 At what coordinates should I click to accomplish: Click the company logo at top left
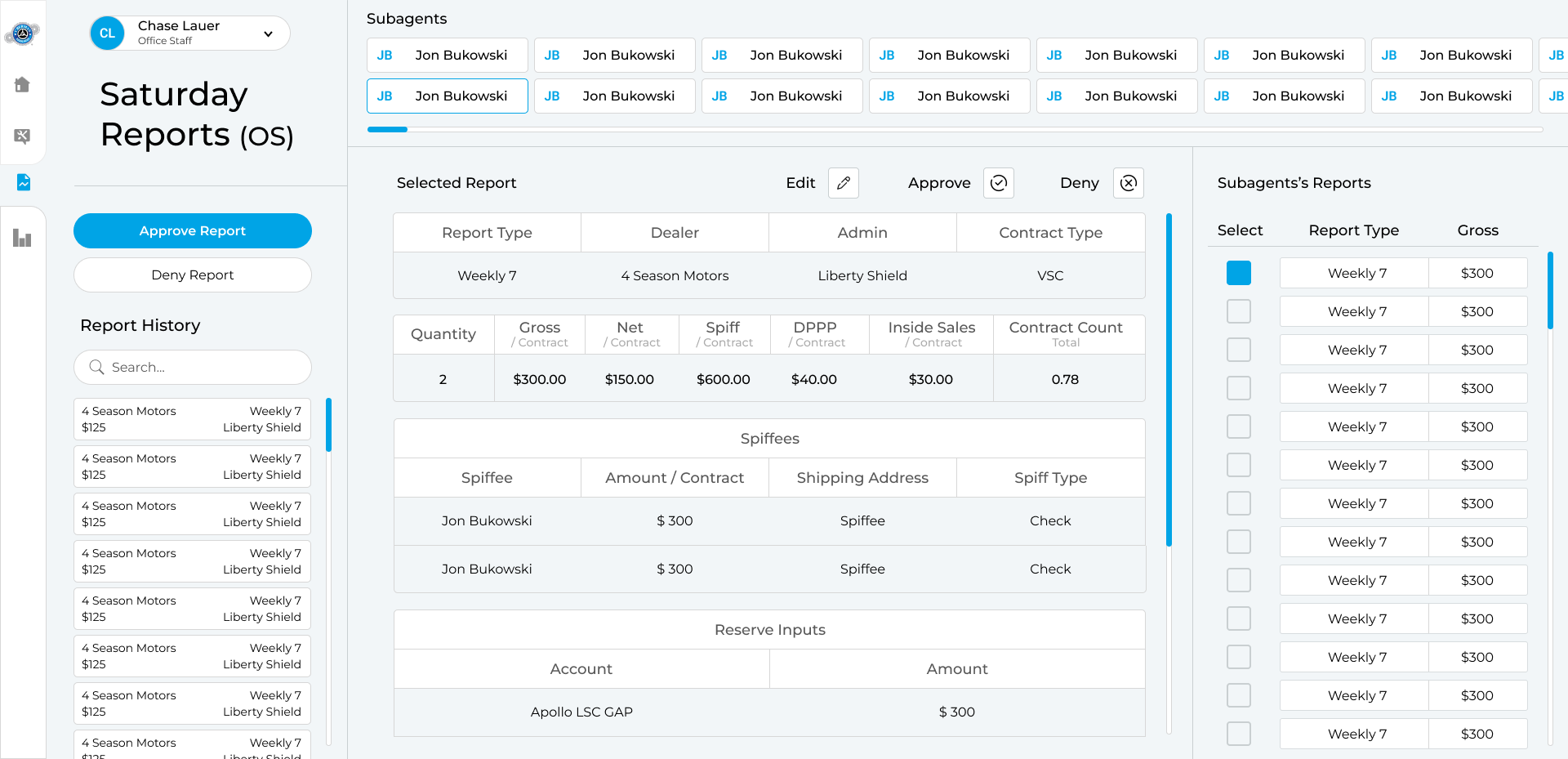[x=22, y=33]
